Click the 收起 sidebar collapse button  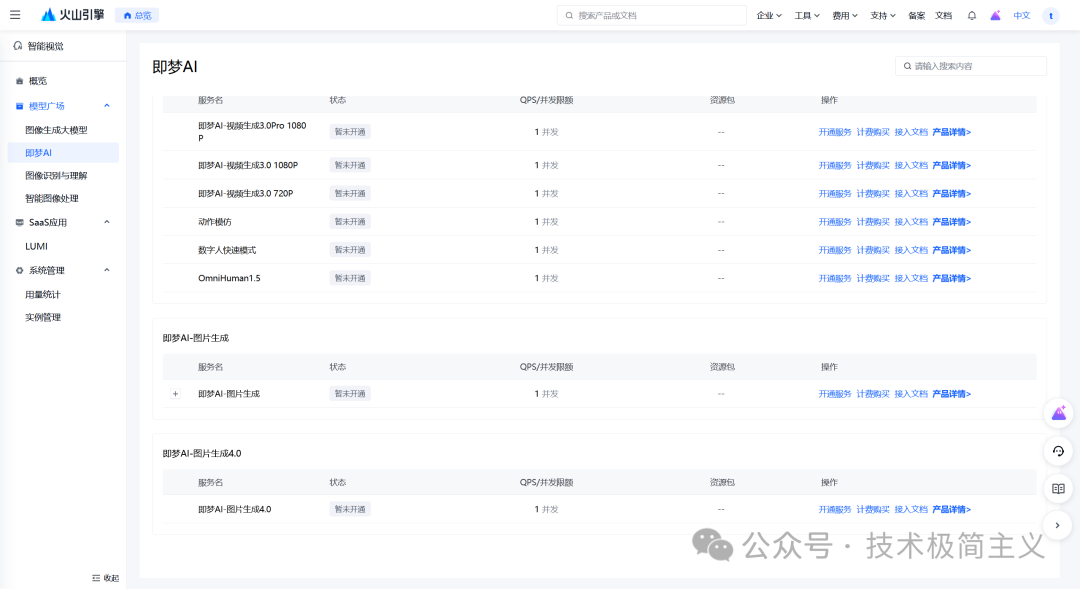coord(105,578)
